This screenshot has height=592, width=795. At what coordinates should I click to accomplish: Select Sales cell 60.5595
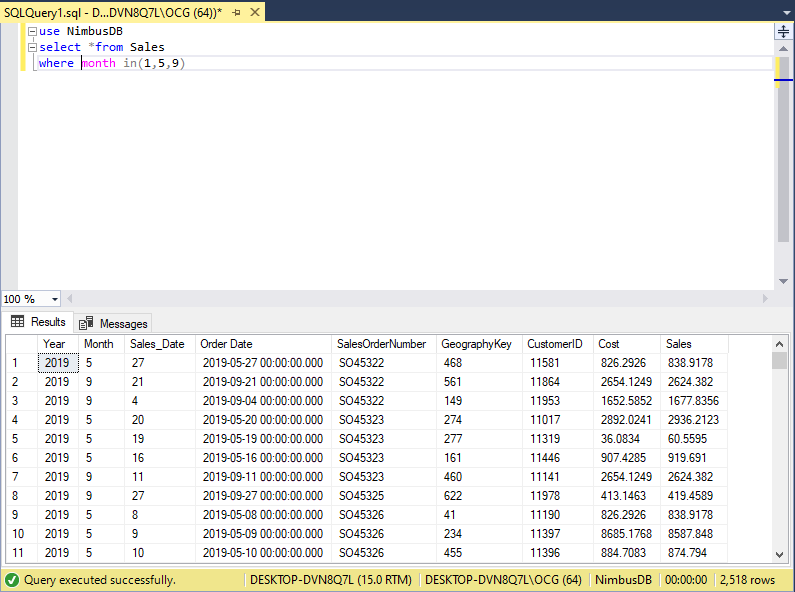coord(694,439)
